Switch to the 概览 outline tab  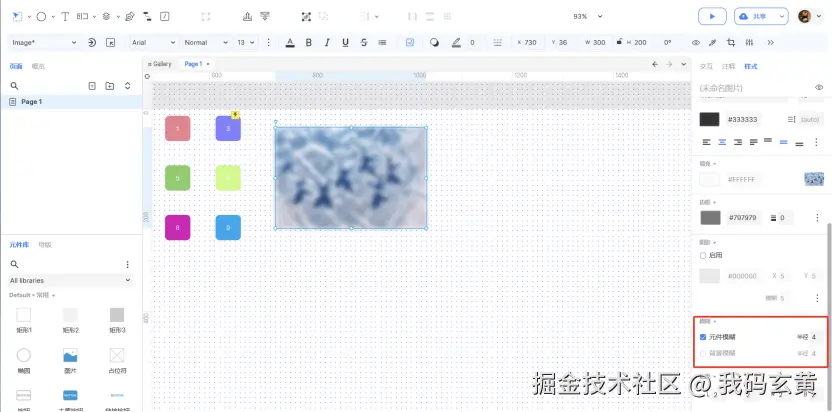tap(38, 66)
